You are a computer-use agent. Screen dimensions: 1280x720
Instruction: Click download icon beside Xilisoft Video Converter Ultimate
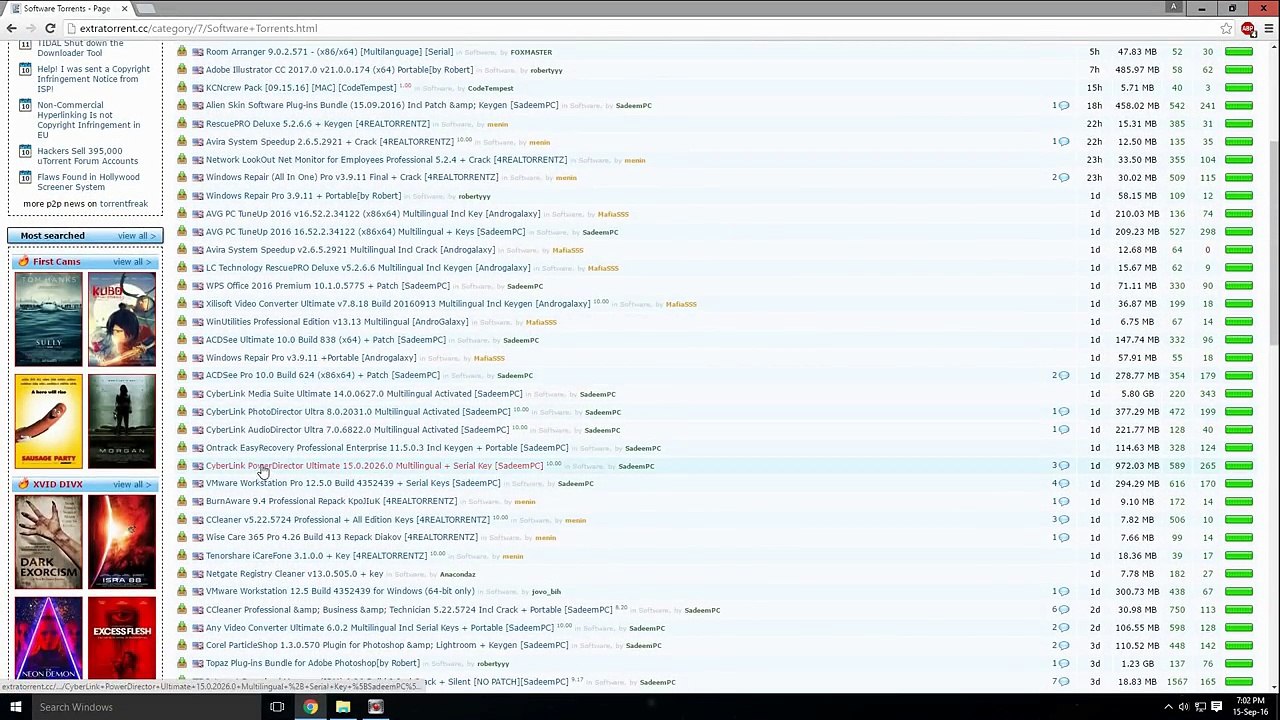(x=182, y=304)
